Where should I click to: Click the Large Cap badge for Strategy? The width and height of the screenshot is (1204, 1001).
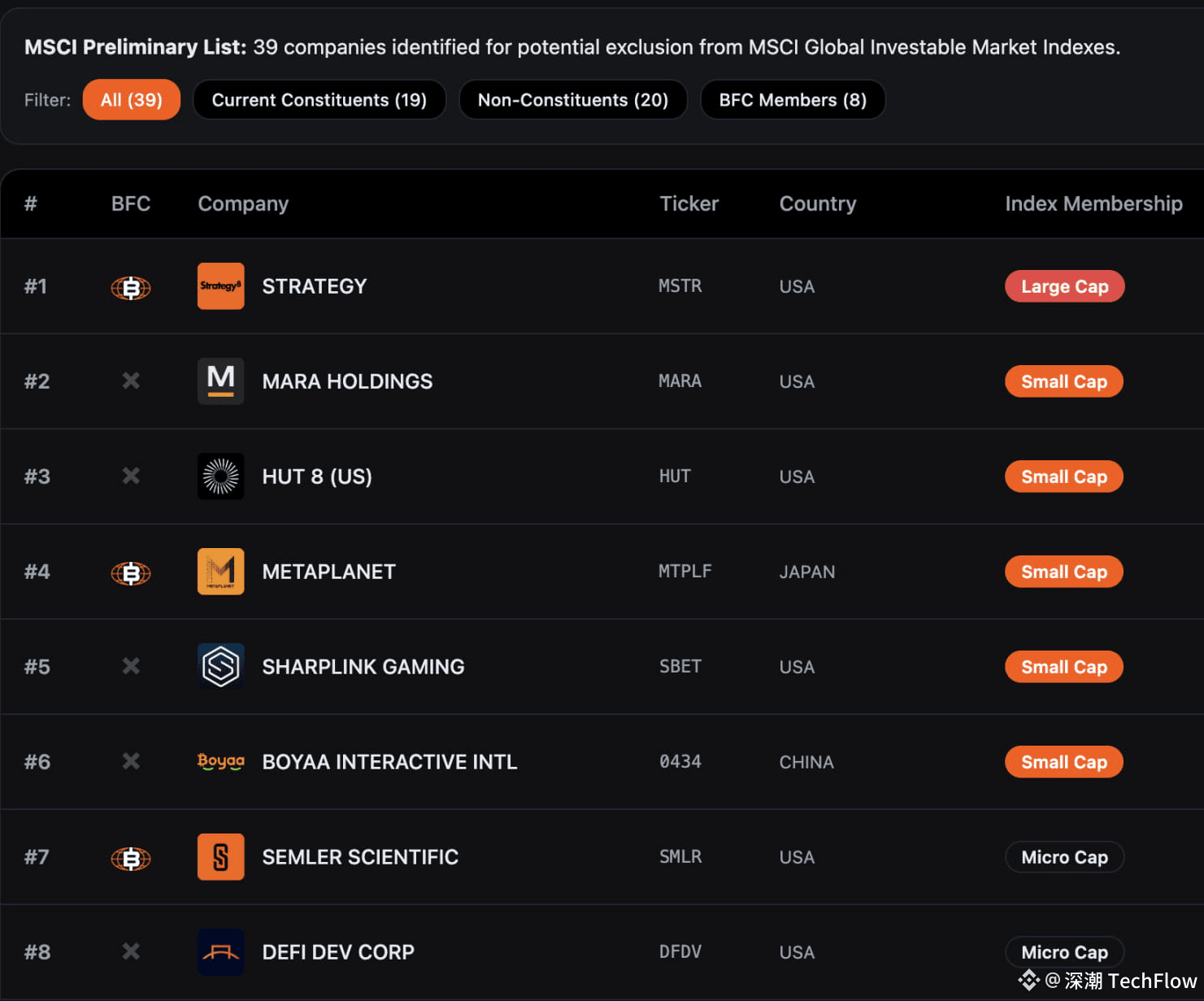[x=1064, y=286]
